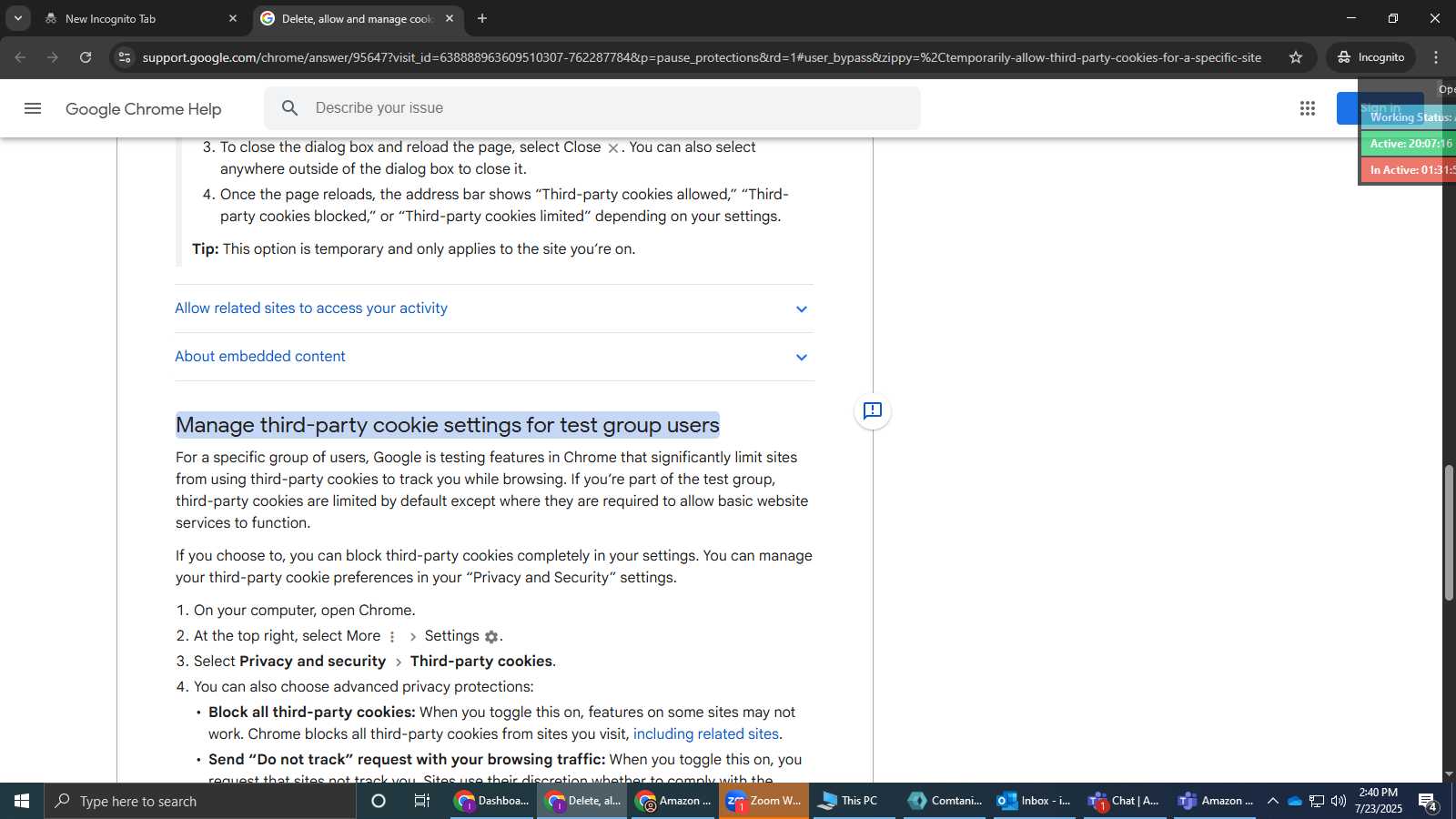Click the Windows taskbar search box
This screenshot has height=819, width=1456.
tap(200, 801)
